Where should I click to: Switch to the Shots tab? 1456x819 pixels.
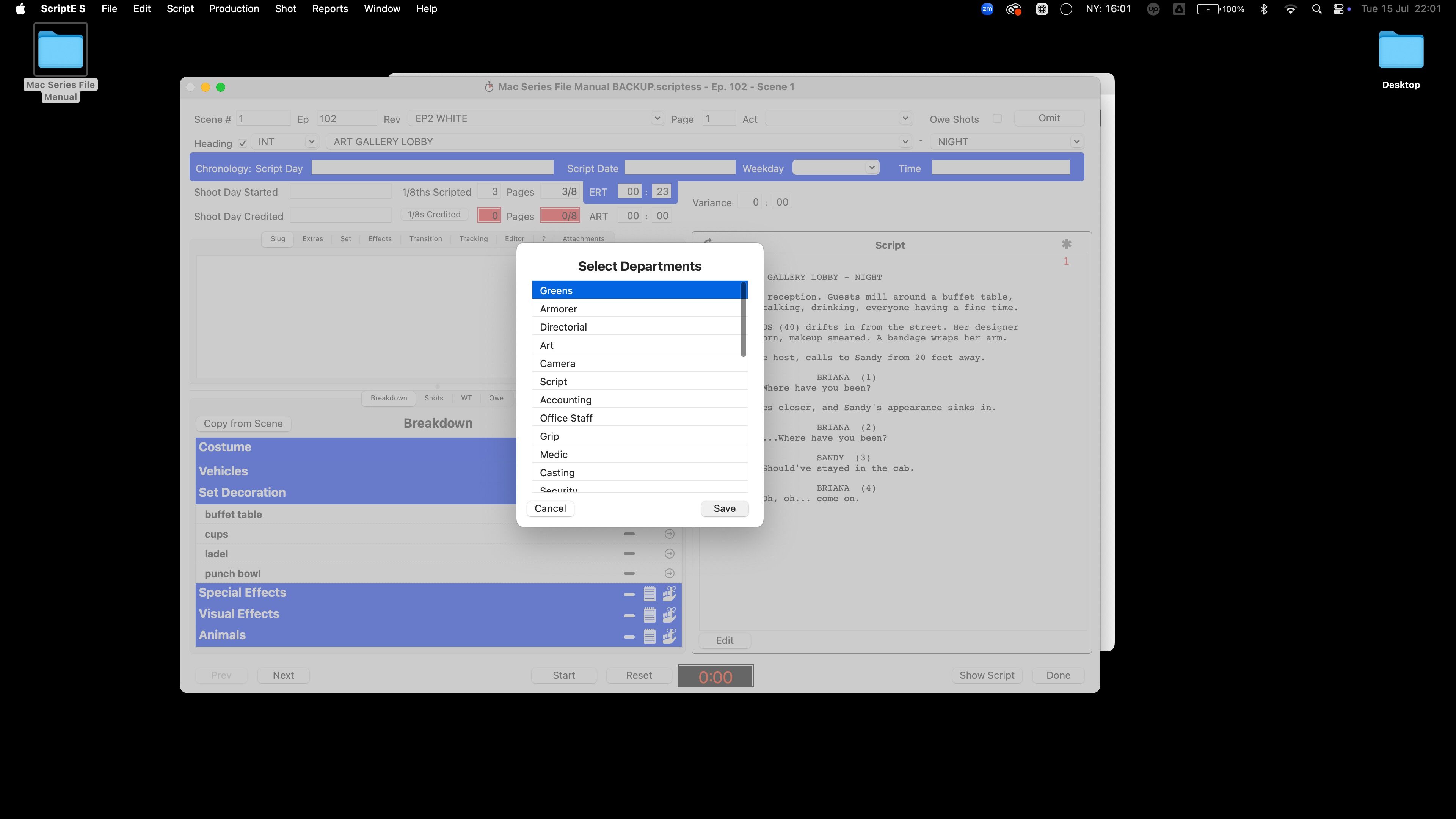tap(433, 398)
